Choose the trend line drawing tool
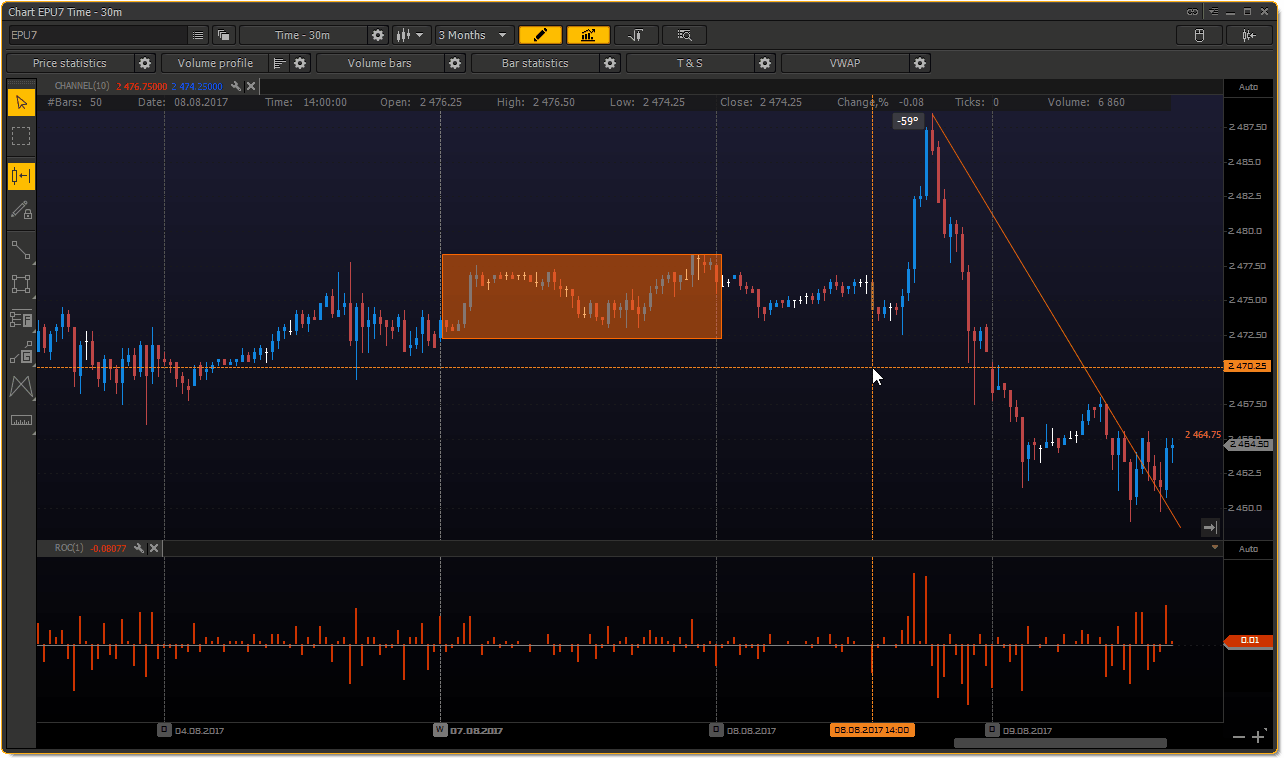The height and width of the screenshot is (758, 1284). (21, 250)
